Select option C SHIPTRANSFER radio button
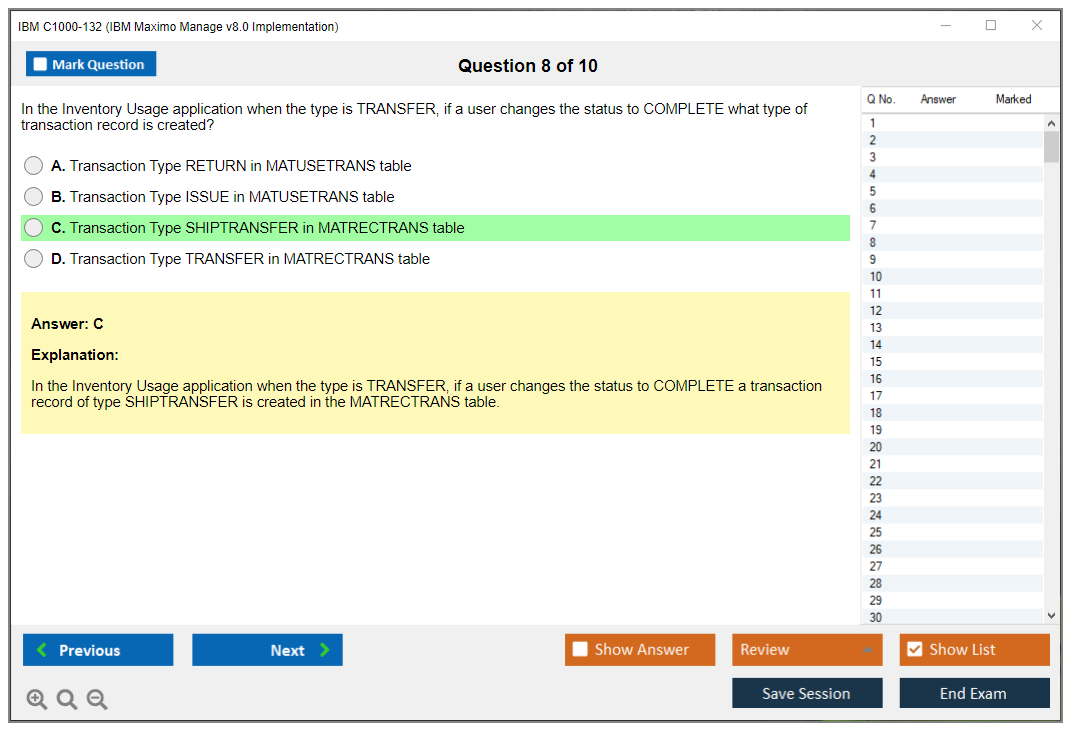The image size is (1075, 735). [34, 228]
